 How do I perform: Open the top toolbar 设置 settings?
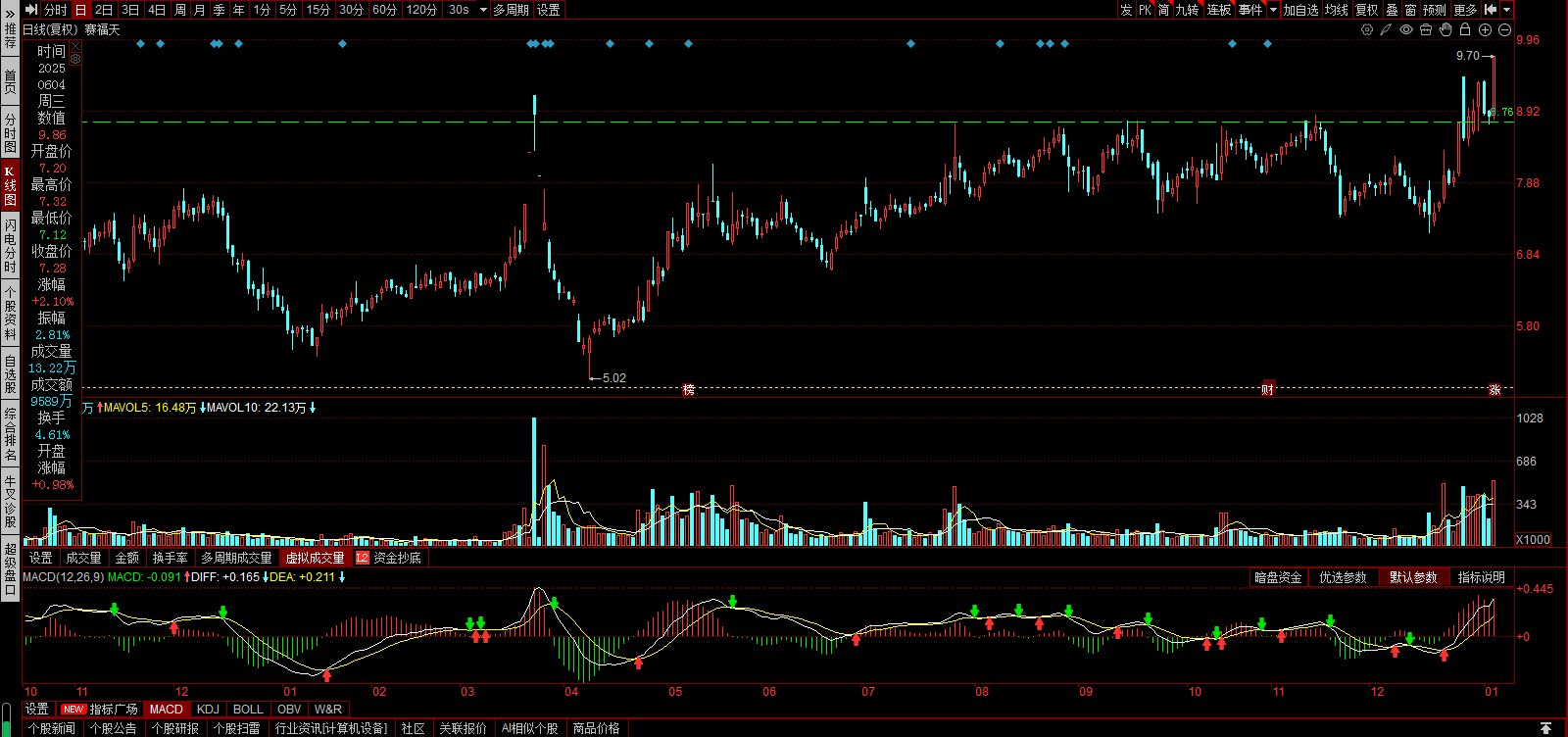[x=549, y=10]
